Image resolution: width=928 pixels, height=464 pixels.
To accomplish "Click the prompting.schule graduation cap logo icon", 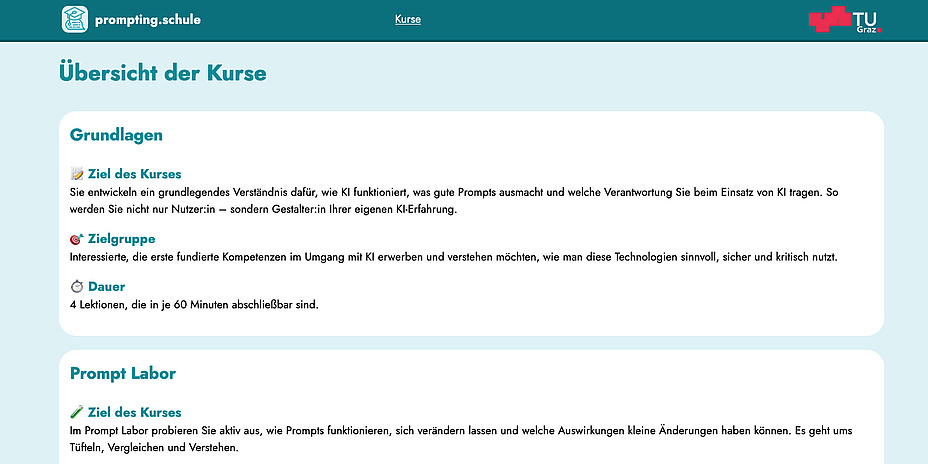I will coord(75,19).
